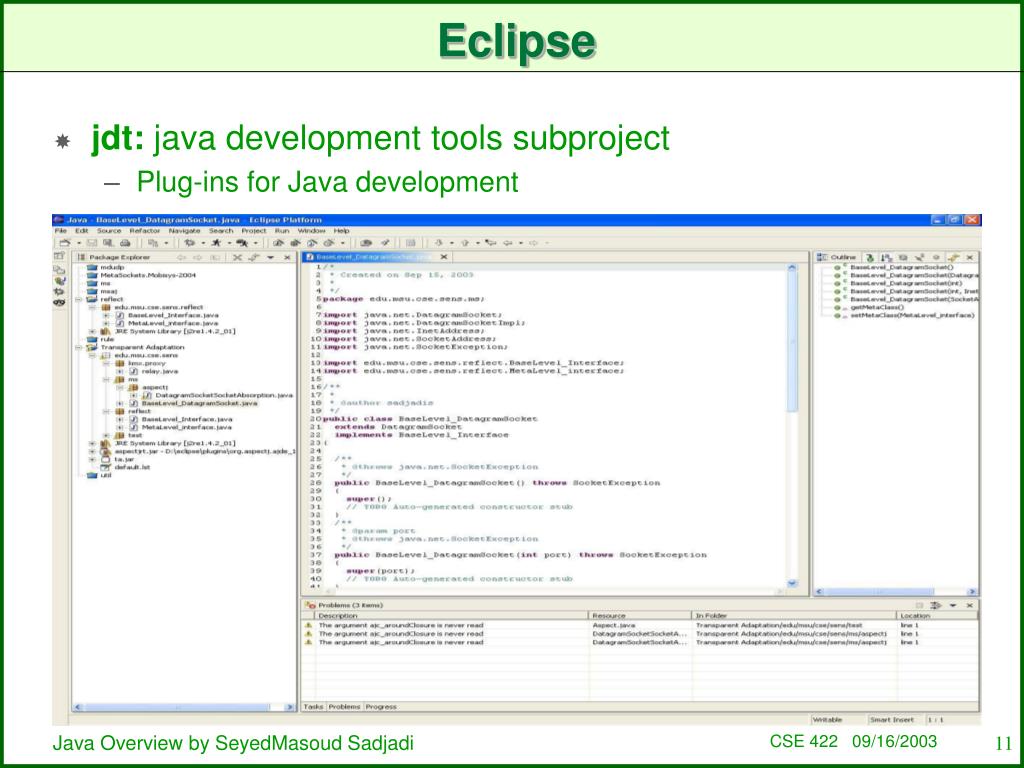The width and height of the screenshot is (1024, 768).
Task: Open the New wizard dropdown arrow
Action: (x=78, y=243)
